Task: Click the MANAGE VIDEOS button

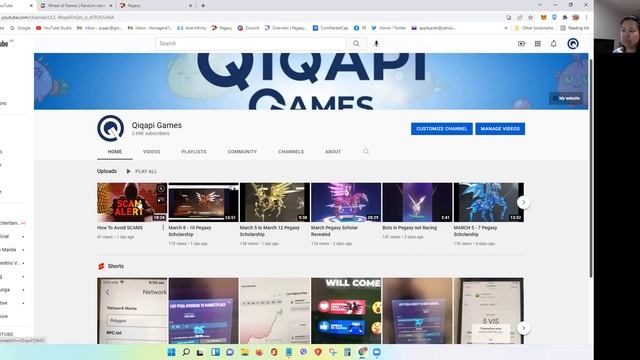Action: pos(500,129)
